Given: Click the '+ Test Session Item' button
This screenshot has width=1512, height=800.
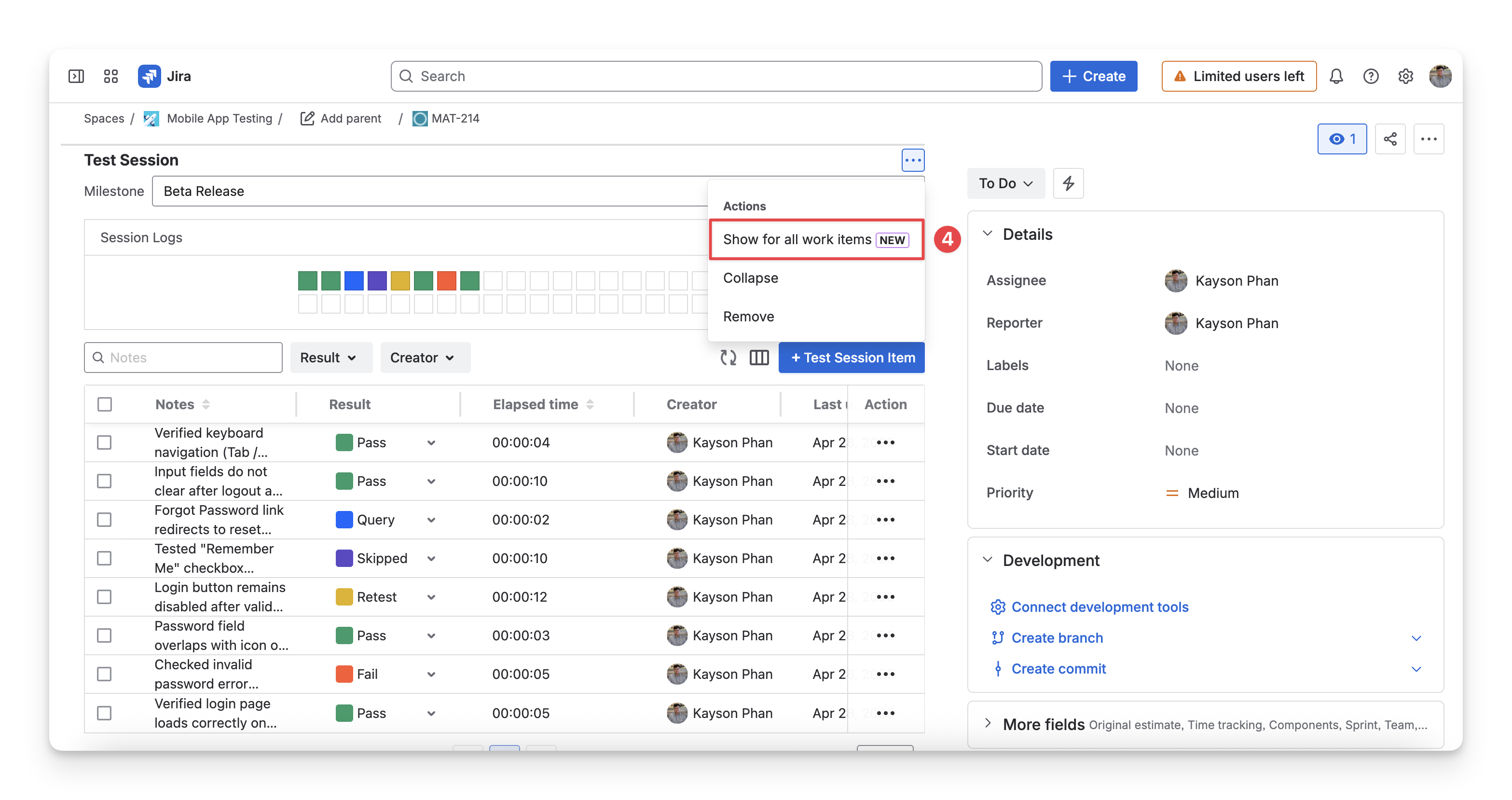Looking at the screenshot, I should [851, 358].
